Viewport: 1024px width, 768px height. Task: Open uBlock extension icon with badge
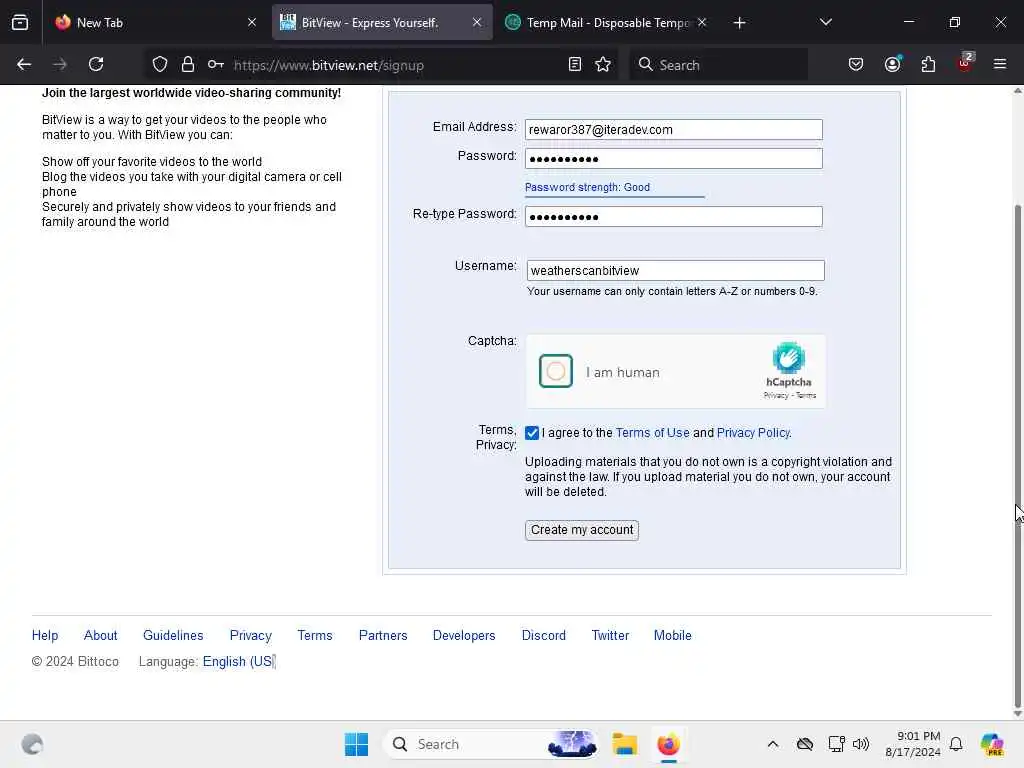(x=965, y=63)
